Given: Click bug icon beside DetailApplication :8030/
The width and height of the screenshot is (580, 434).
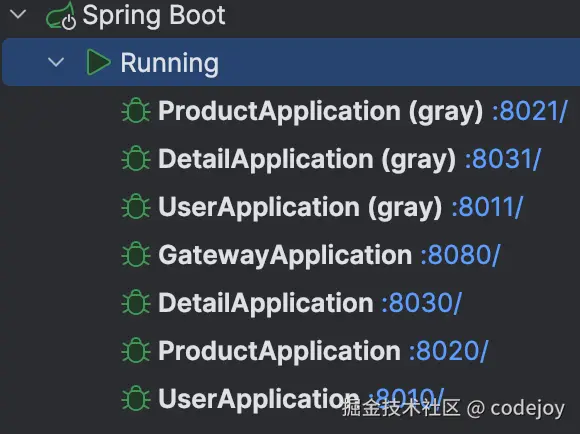Looking at the screenshot, I should (136, 303).
